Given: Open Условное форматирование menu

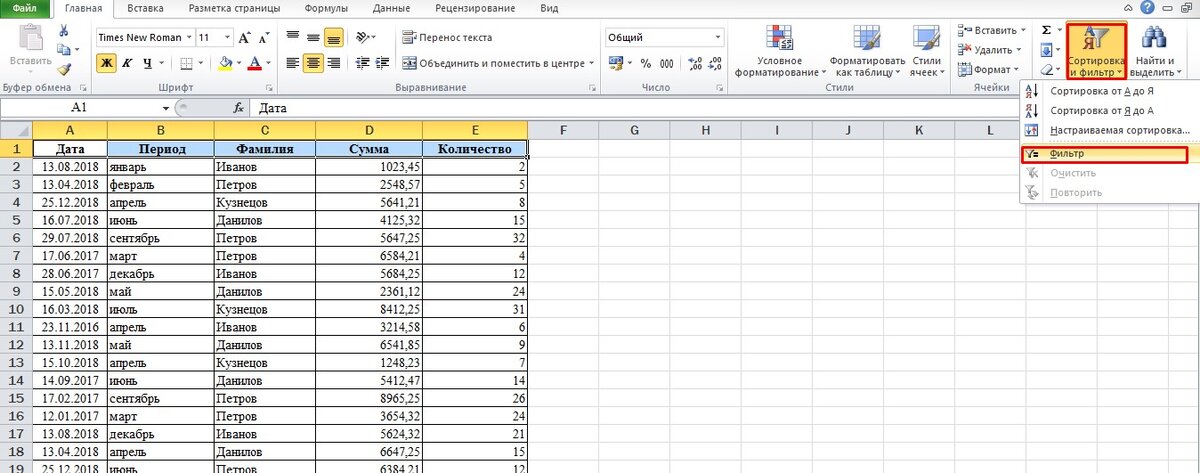Looking at the screenshot, I should click(780, 50).
